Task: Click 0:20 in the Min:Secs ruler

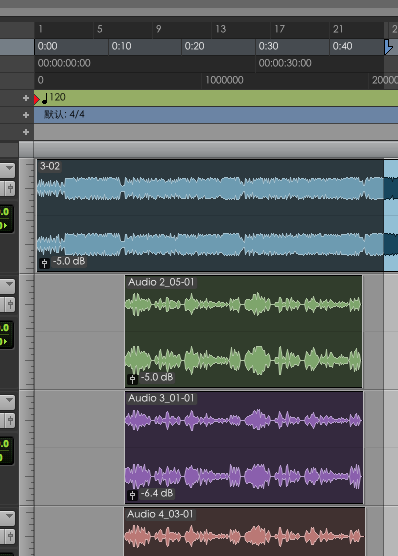Action: click(194, 46)
